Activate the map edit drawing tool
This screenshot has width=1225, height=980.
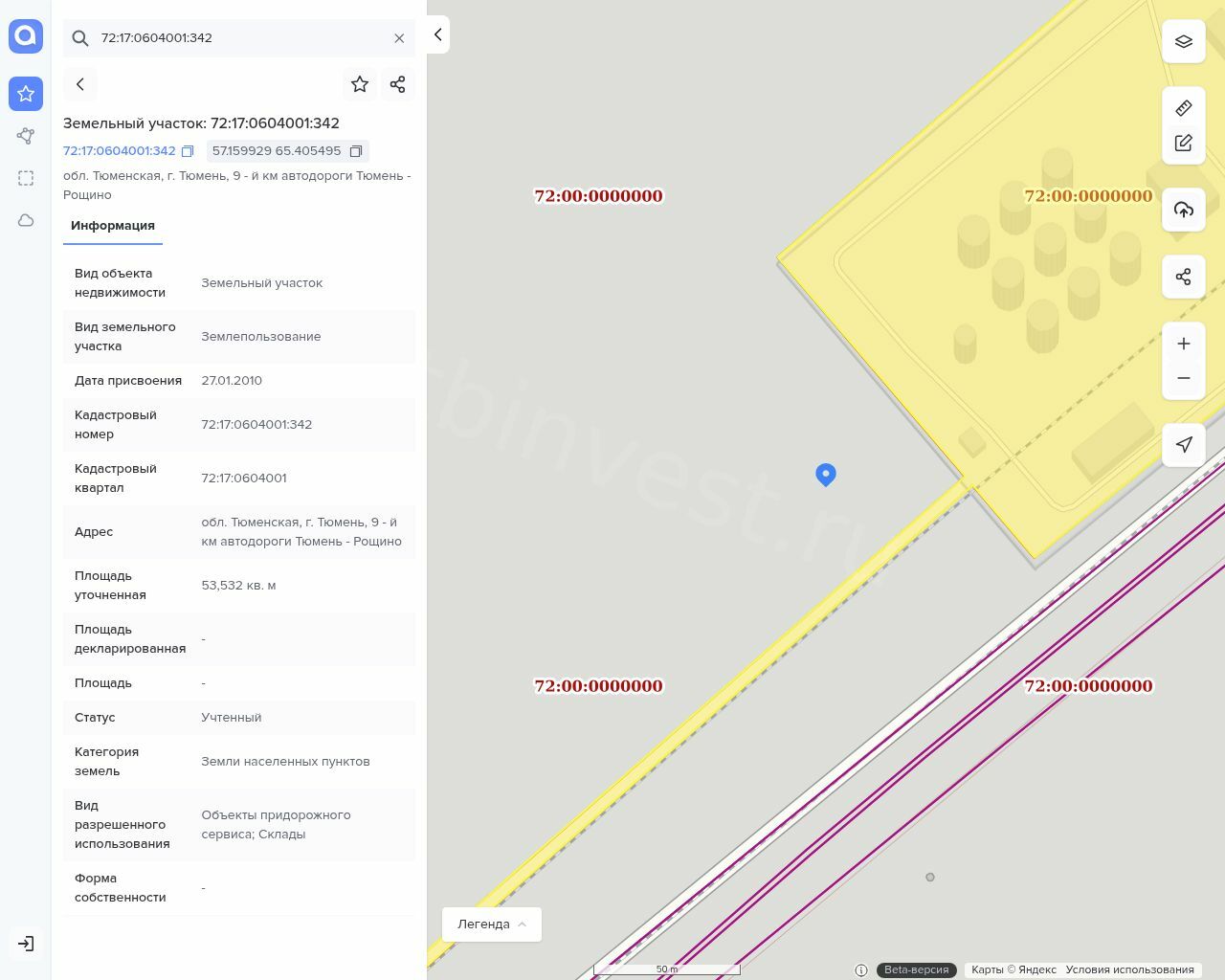pos(1183,143)
